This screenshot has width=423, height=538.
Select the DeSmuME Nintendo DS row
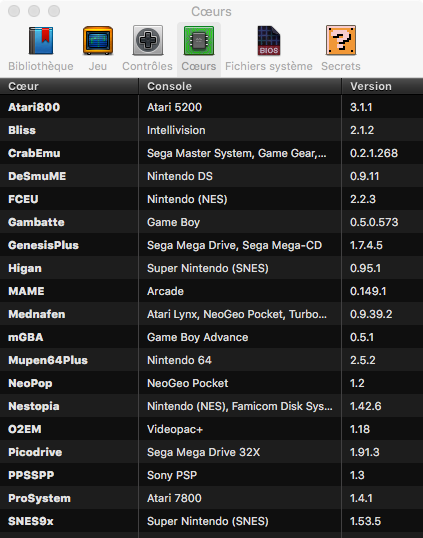211,176
